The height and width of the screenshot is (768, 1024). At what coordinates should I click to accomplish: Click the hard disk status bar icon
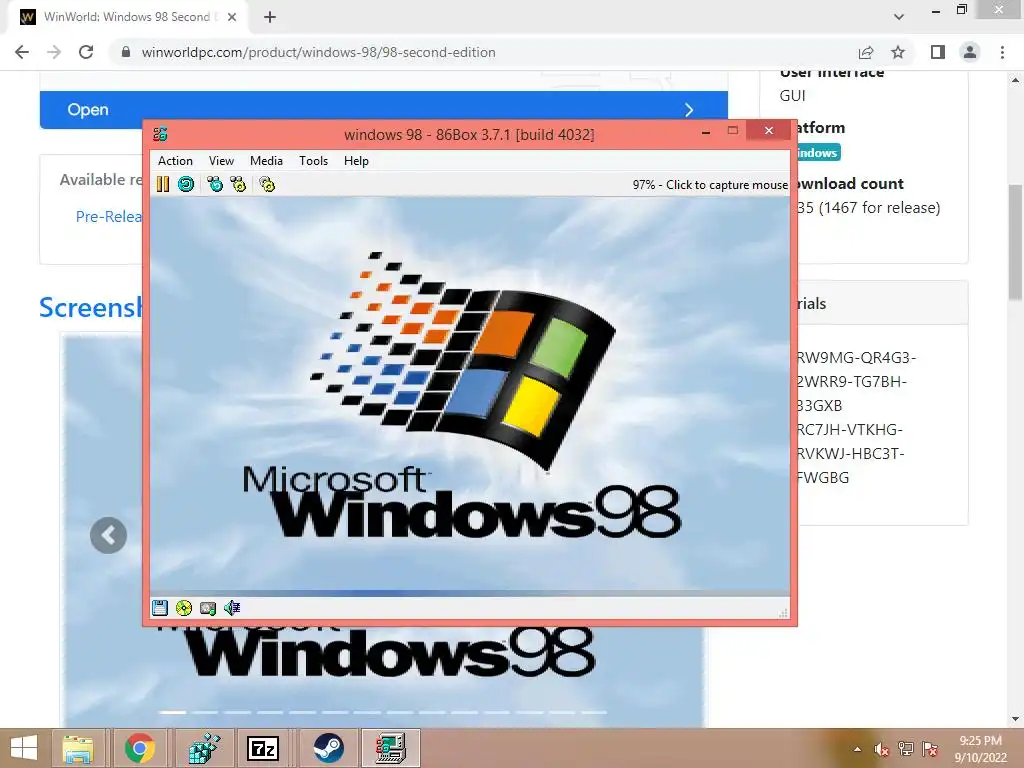coord(208,608)
